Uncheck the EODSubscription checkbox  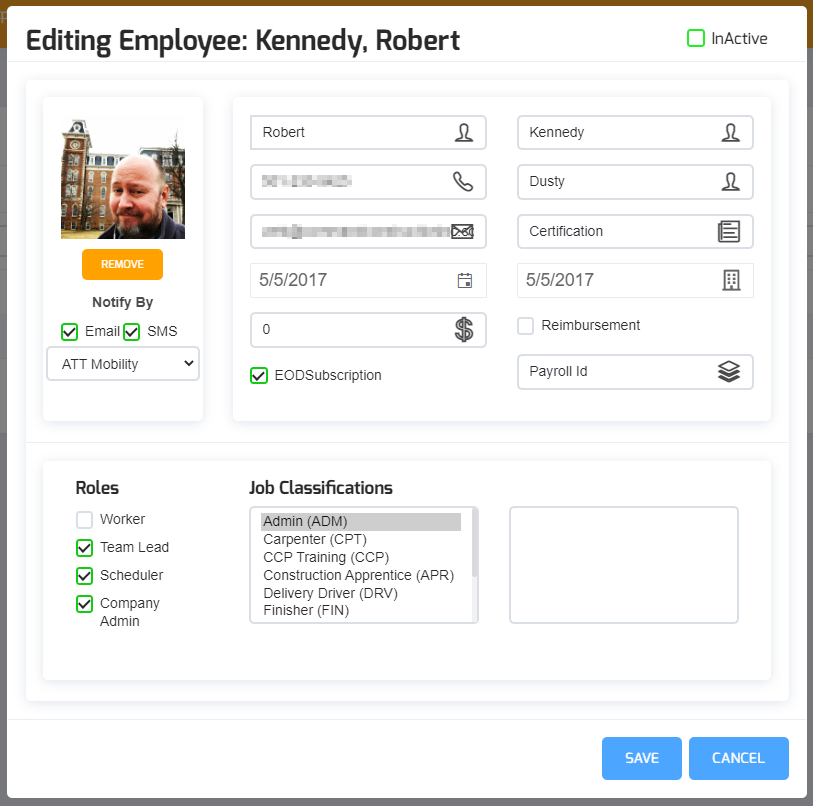pyautogui.click(x=259, y=376)
